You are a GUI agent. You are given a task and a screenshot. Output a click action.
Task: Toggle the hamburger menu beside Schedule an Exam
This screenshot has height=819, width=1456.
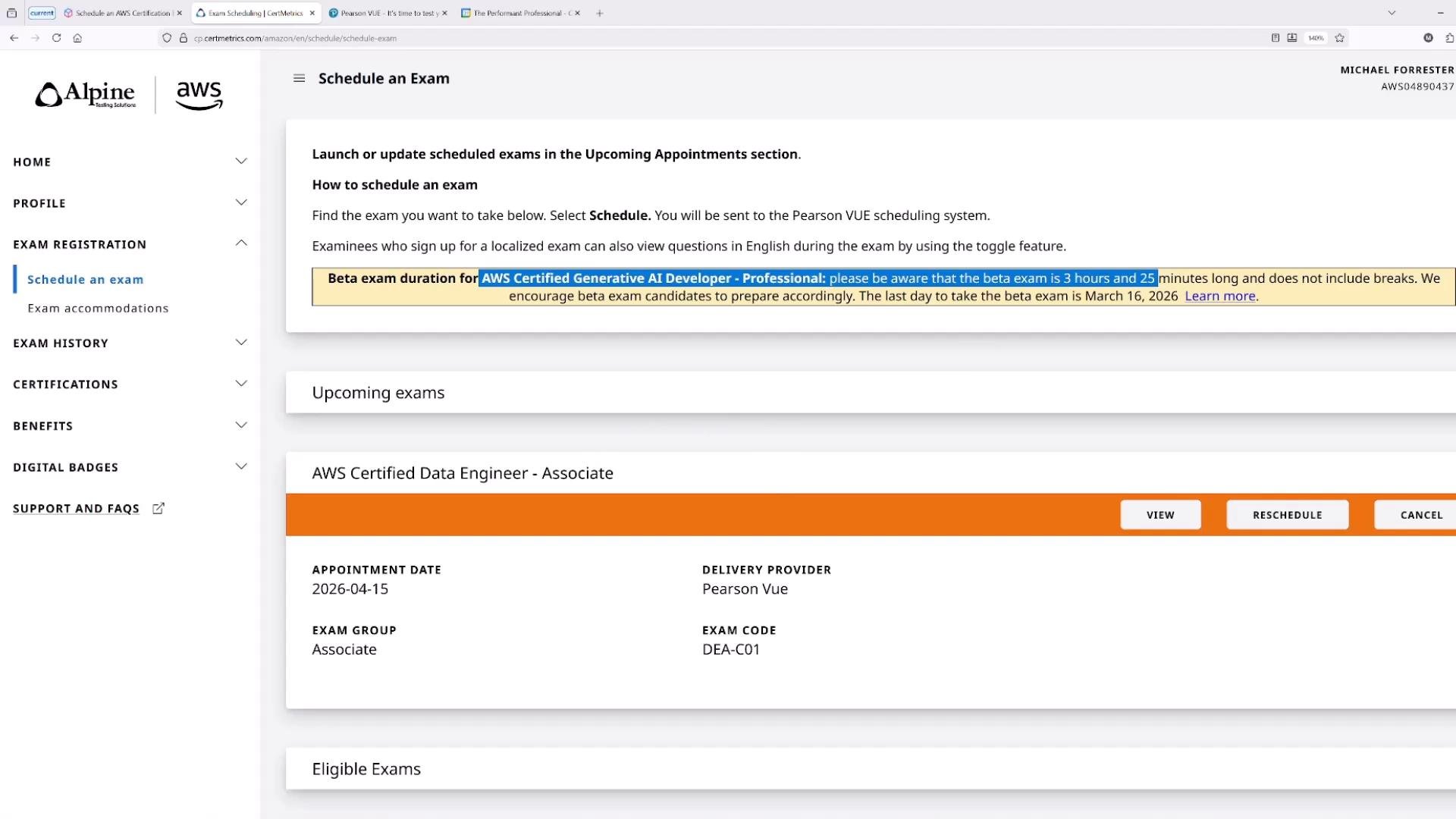(x=300, y=78)
